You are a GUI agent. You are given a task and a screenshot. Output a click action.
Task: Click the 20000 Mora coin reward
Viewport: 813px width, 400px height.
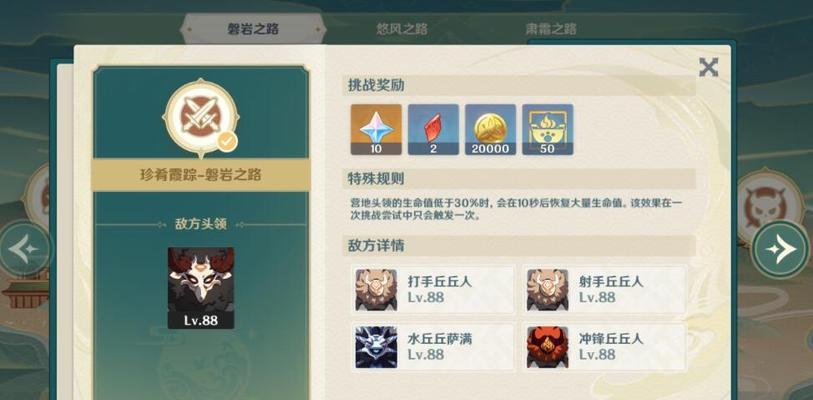tap(490, 129)
